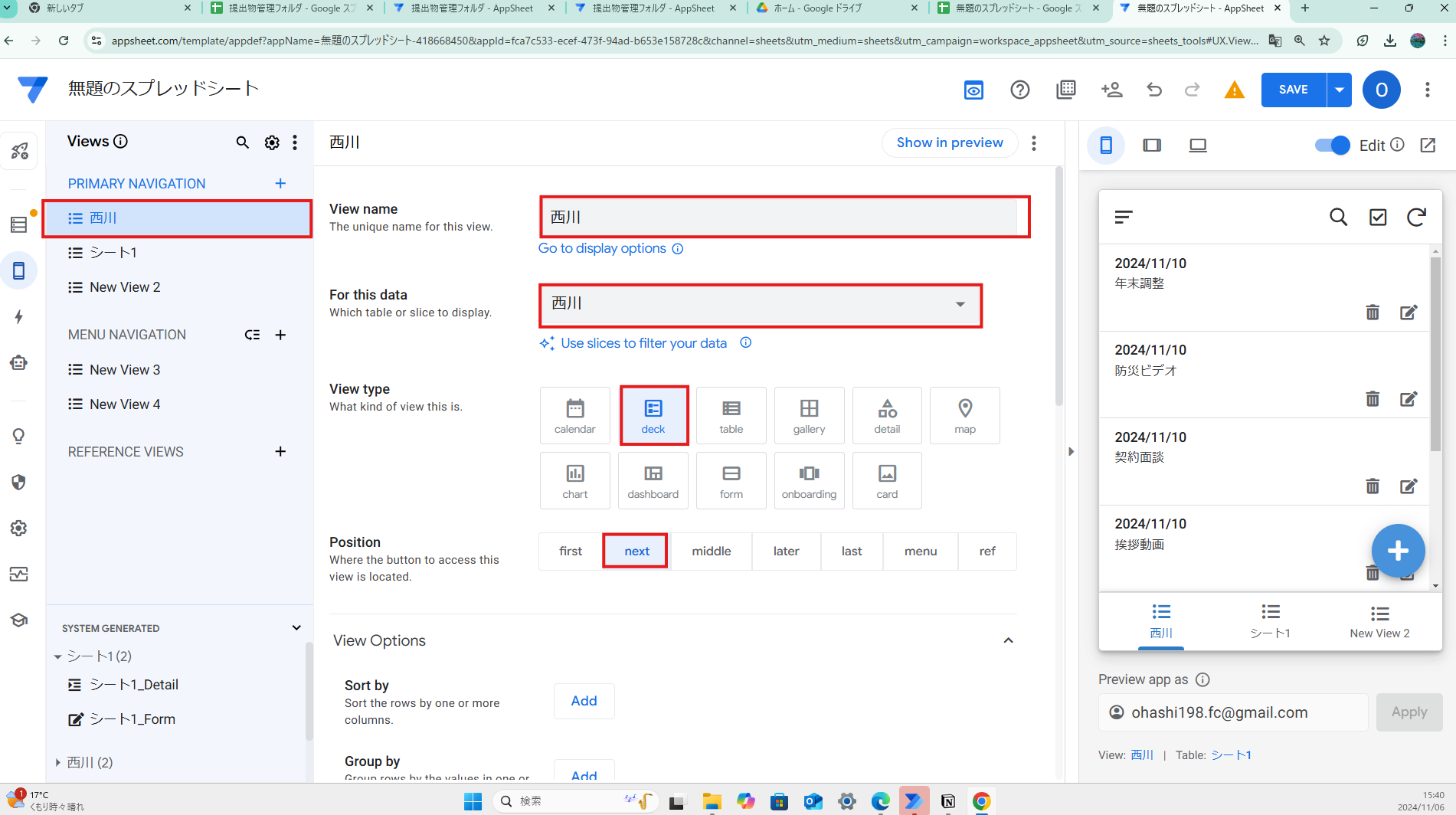Switch preview to desktop device
This screenshot has height=815, width=1456.
coord(1198,145)
